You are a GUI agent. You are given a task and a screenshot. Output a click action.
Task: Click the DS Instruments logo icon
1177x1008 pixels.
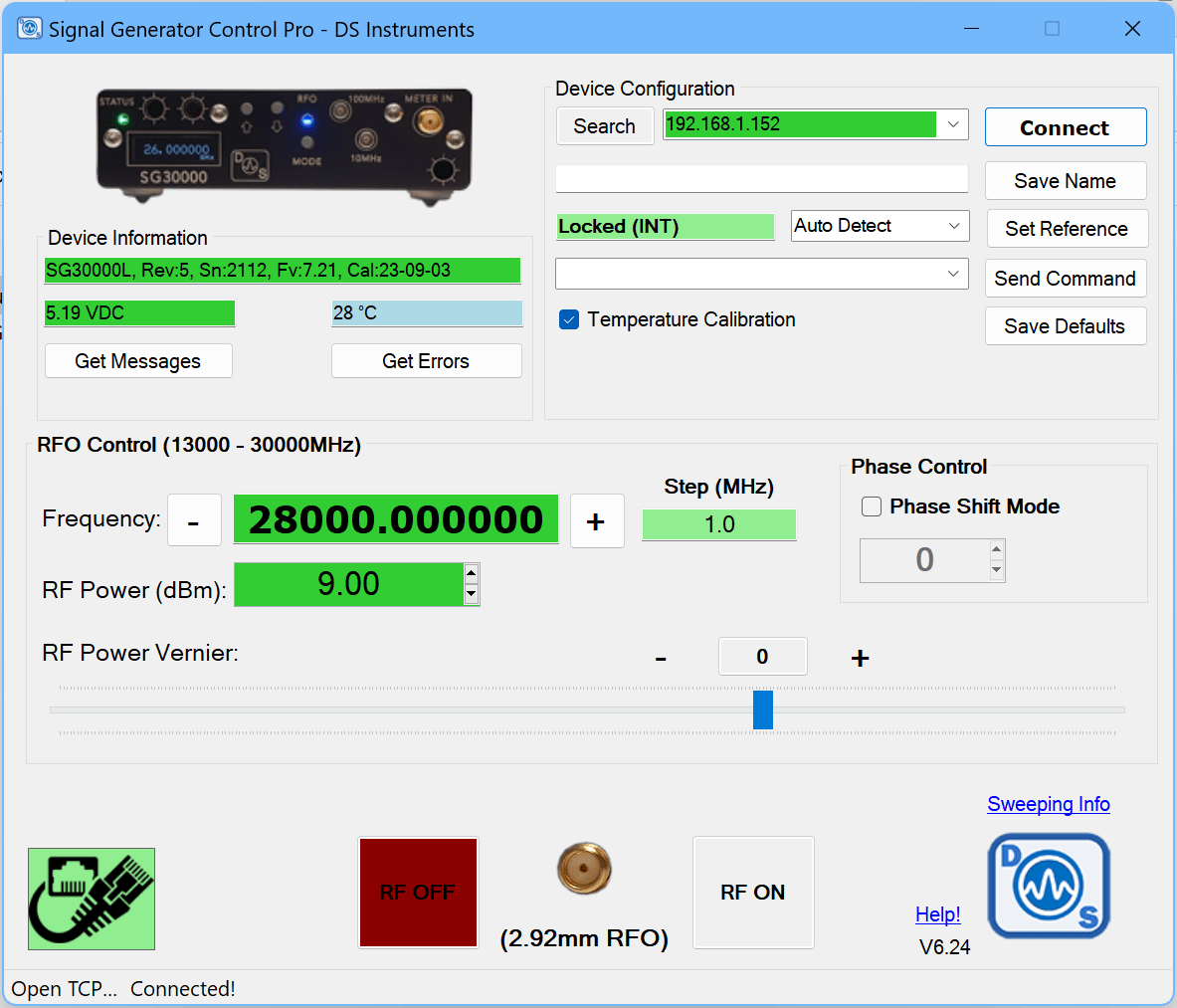(x=1049, y=886)
